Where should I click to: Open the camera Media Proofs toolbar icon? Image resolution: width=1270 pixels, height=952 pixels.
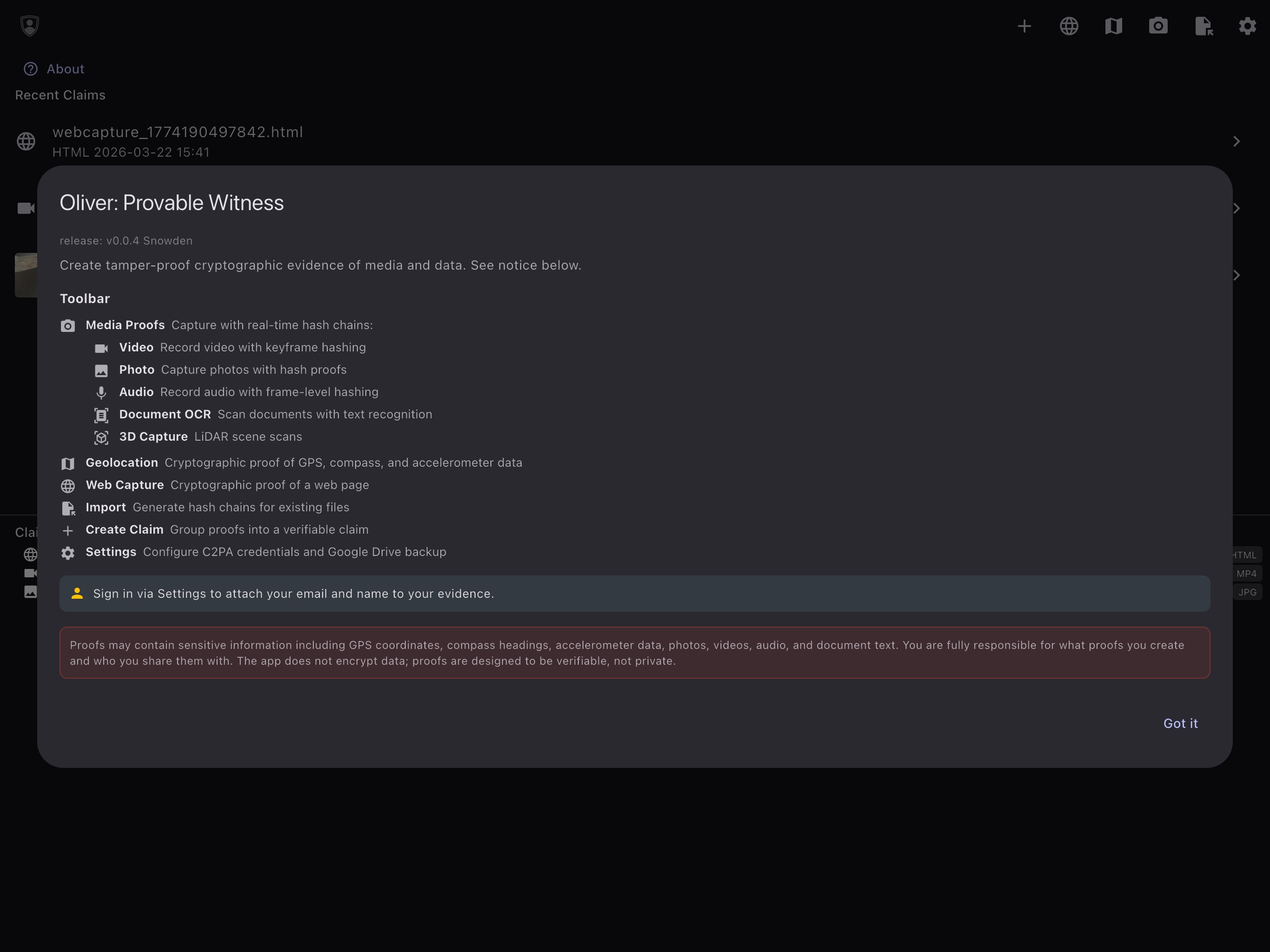pos(1158,26)
